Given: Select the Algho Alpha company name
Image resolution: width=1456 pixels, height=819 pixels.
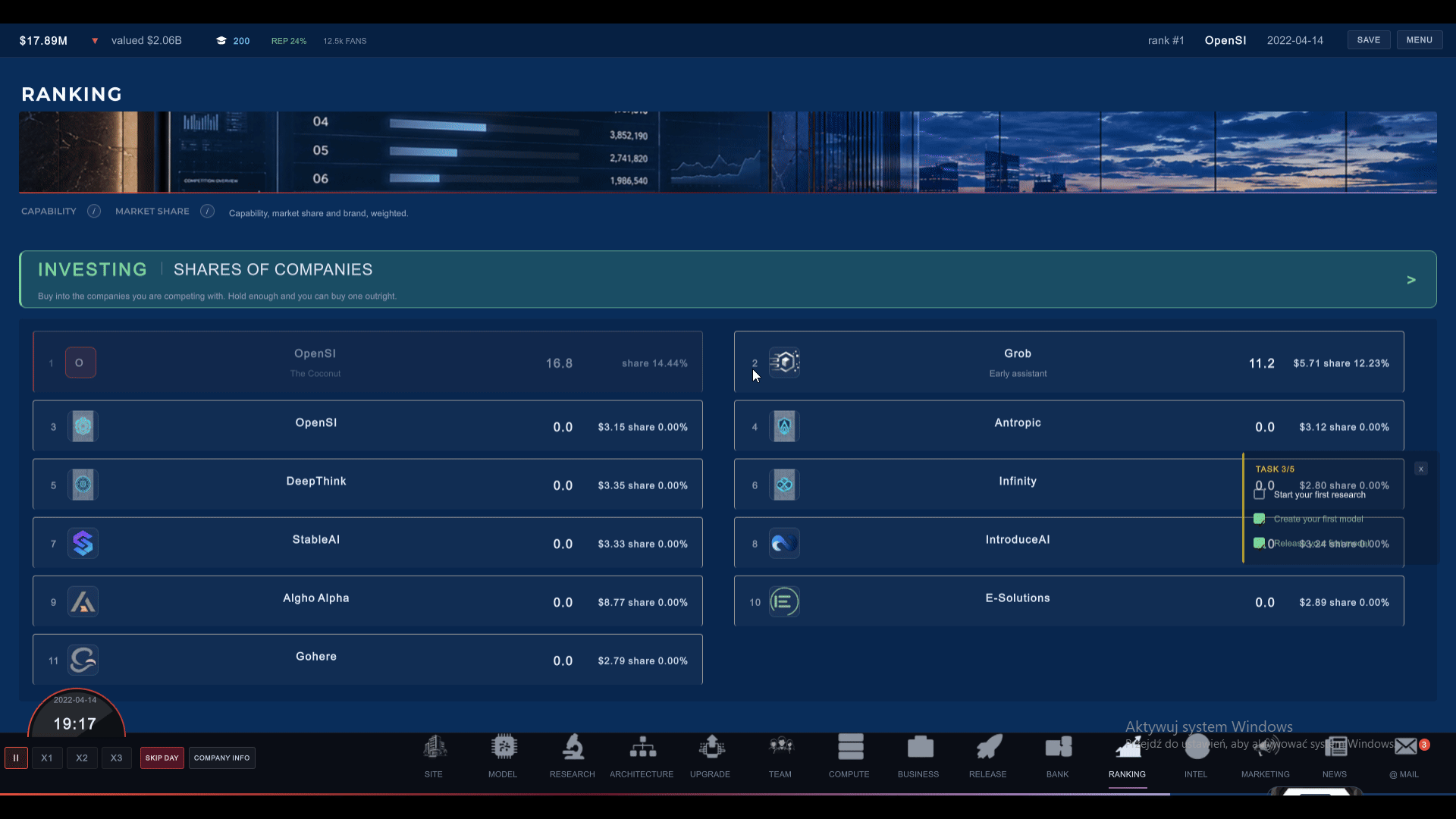Looking at the screenshot, I should pos(316,598).
